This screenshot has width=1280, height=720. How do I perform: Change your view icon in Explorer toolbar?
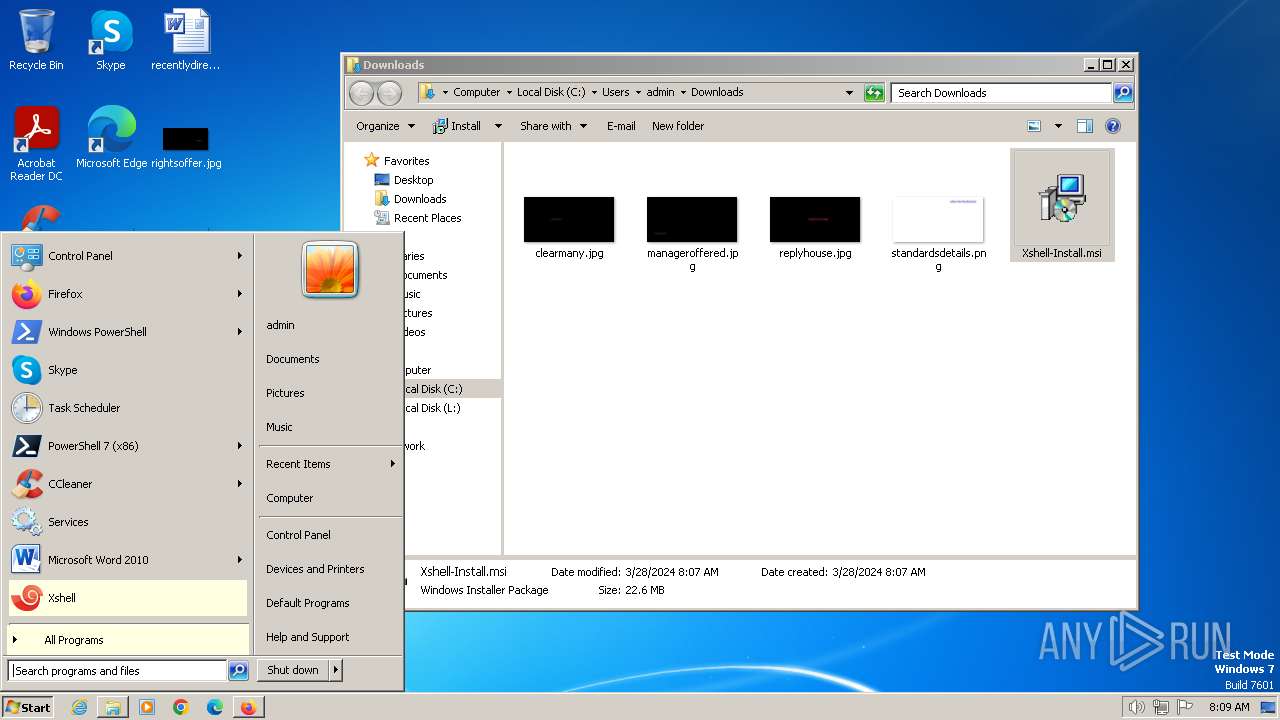[x=1034, y=126]
